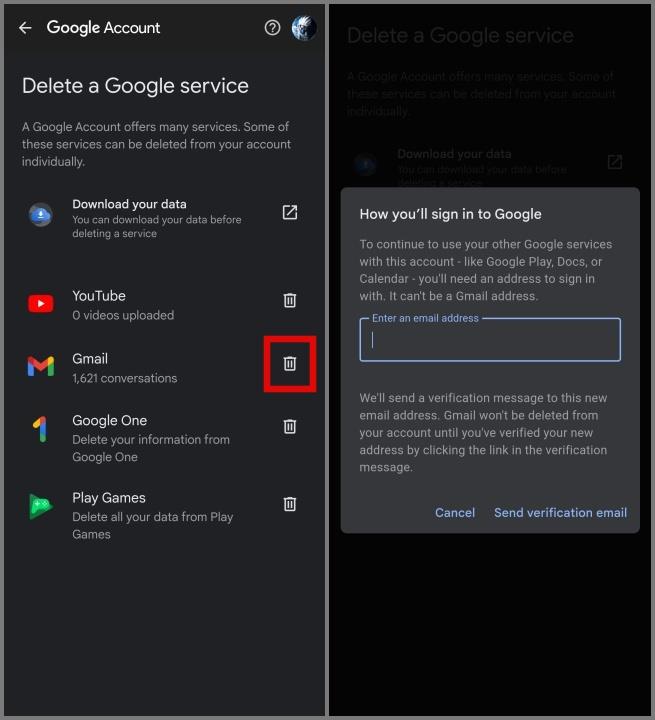Viewport: 655px width, 720px height.
Task: Open Download your data external link icon
Action: pos(290,213)
